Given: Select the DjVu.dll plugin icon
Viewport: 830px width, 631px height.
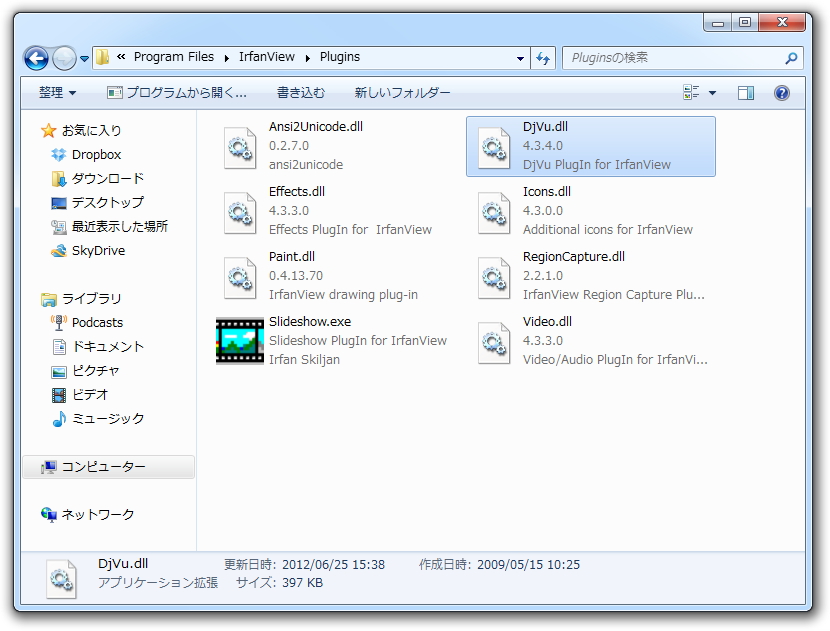Looking at the screenshot, I should click(493, 147).
